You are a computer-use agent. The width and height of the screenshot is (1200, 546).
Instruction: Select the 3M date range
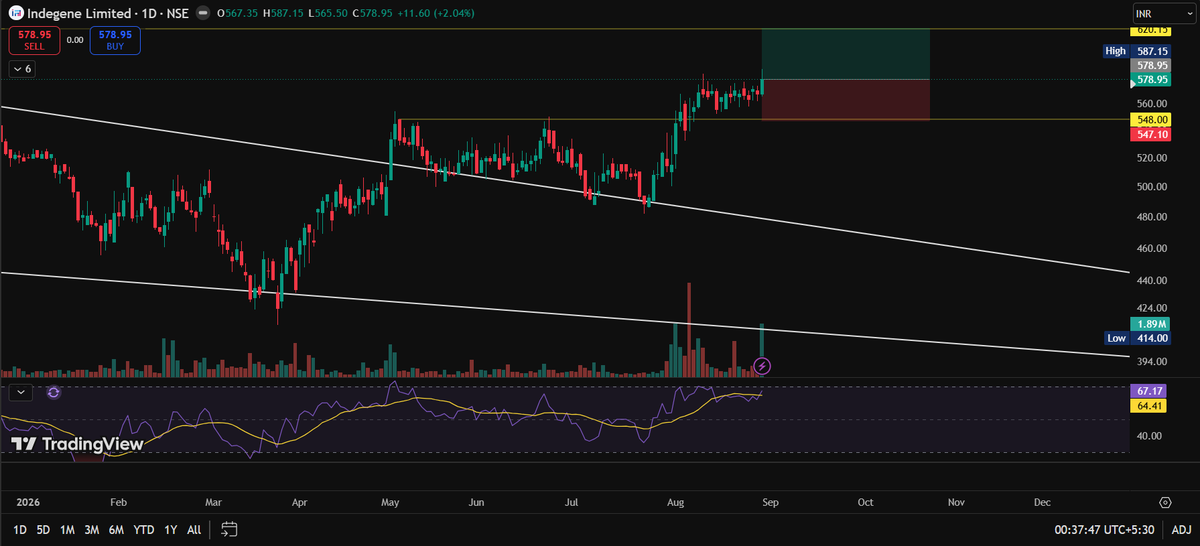point(92,529)
